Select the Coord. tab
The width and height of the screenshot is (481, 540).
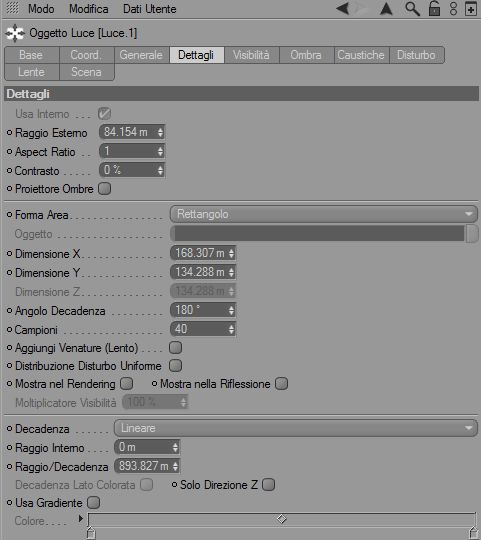click(86, 55)
